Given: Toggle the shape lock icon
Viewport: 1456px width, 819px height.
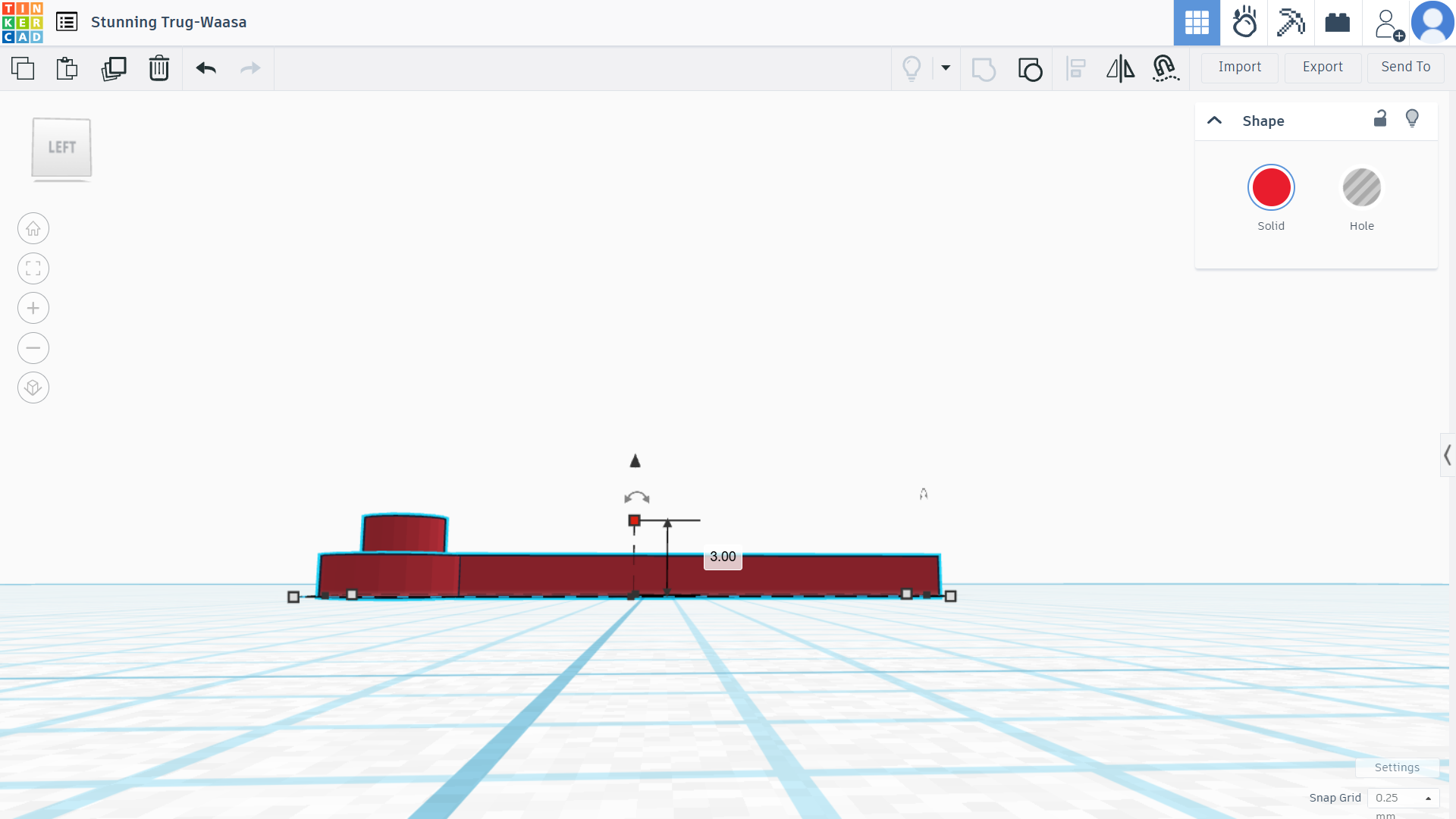Looking at the screenshot, I should (1380, 118).
